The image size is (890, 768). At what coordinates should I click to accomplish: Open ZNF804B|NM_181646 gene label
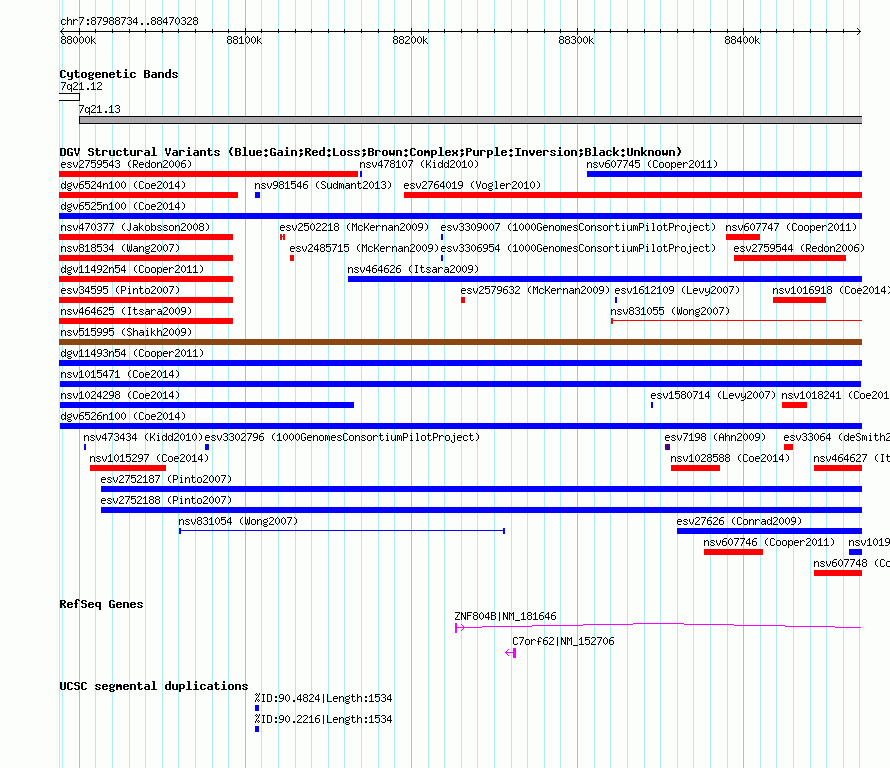pyautogui.click(x=505, y=616)
